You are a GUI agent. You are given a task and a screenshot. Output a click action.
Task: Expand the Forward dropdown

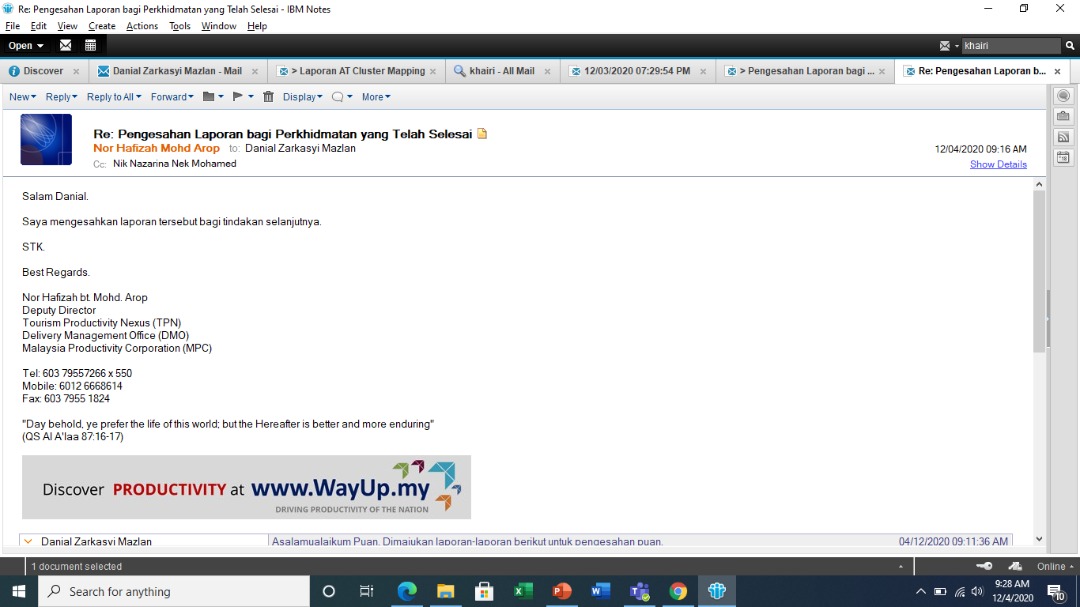tap(171, 97)
